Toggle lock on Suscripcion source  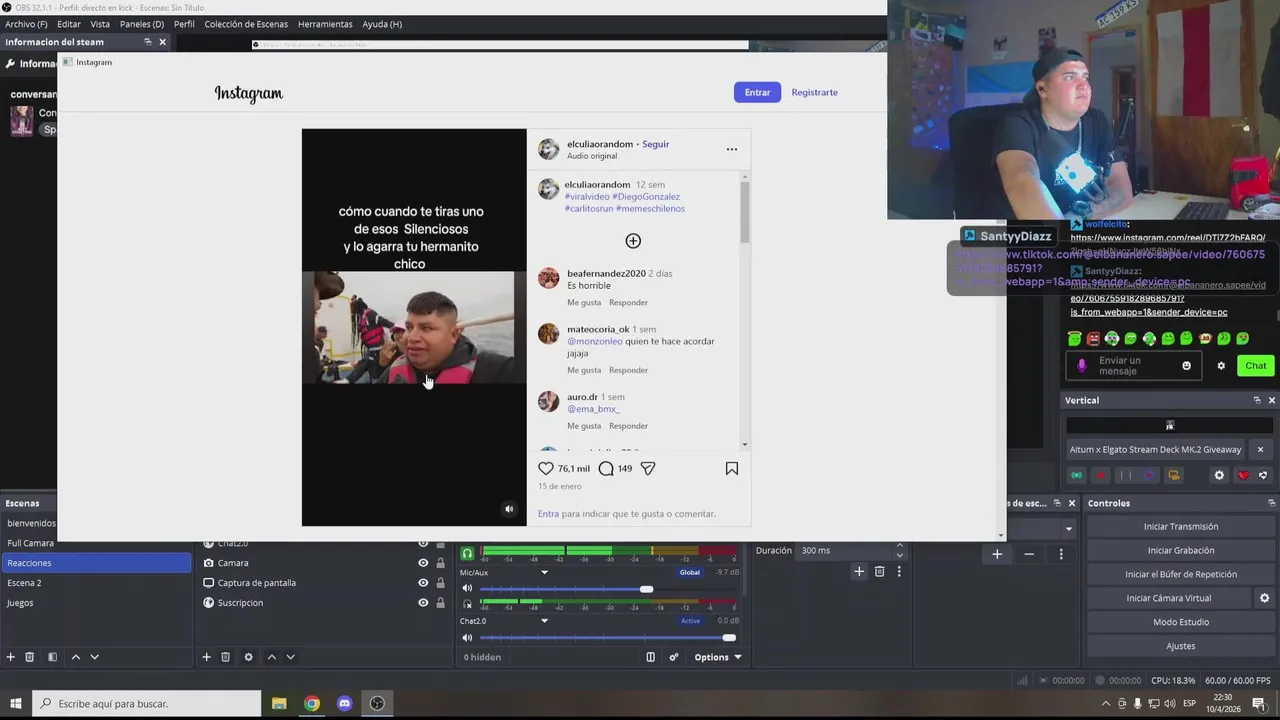coord(440,603)
